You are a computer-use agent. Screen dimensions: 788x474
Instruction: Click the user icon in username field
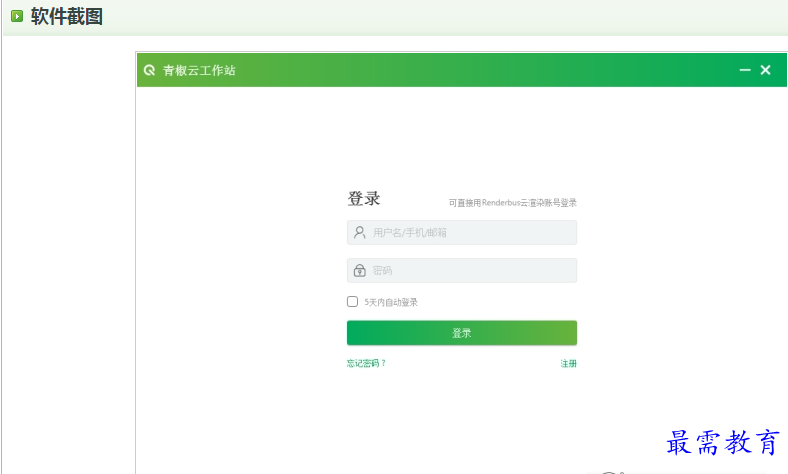click(x=359, y=232)
